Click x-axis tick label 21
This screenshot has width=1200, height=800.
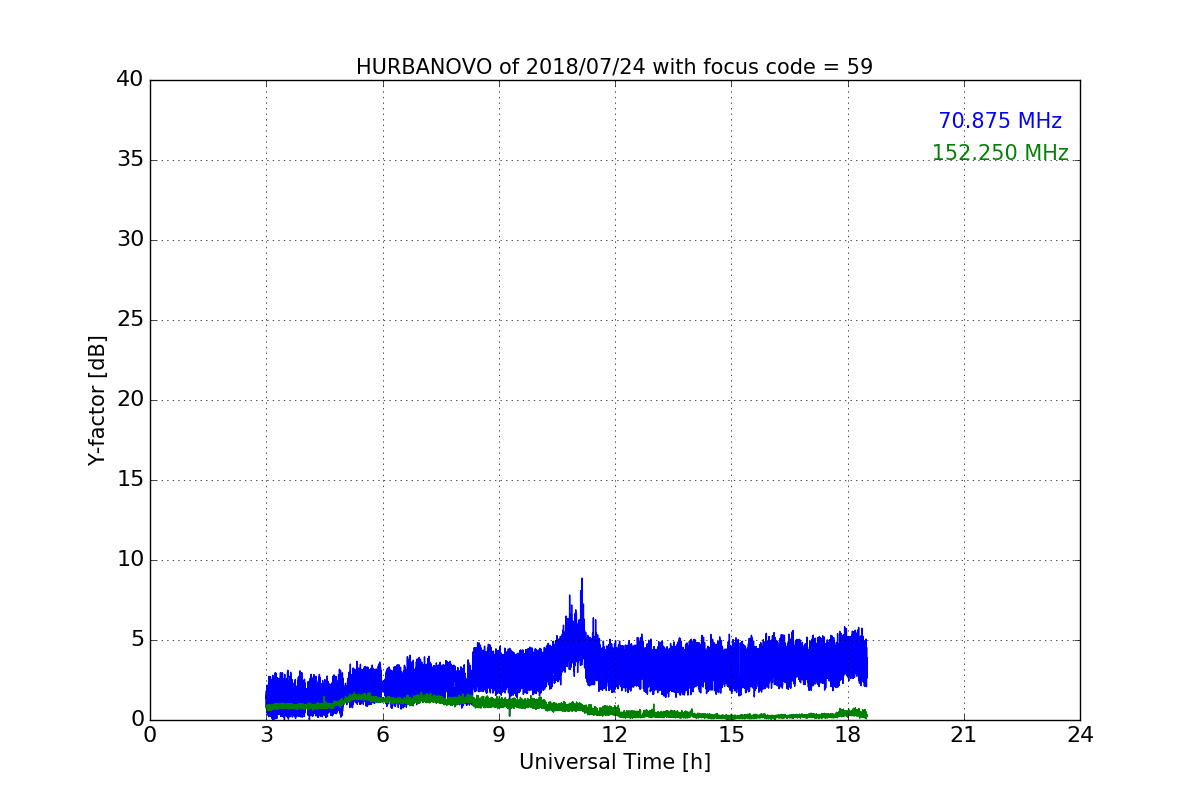pos(964,735)
